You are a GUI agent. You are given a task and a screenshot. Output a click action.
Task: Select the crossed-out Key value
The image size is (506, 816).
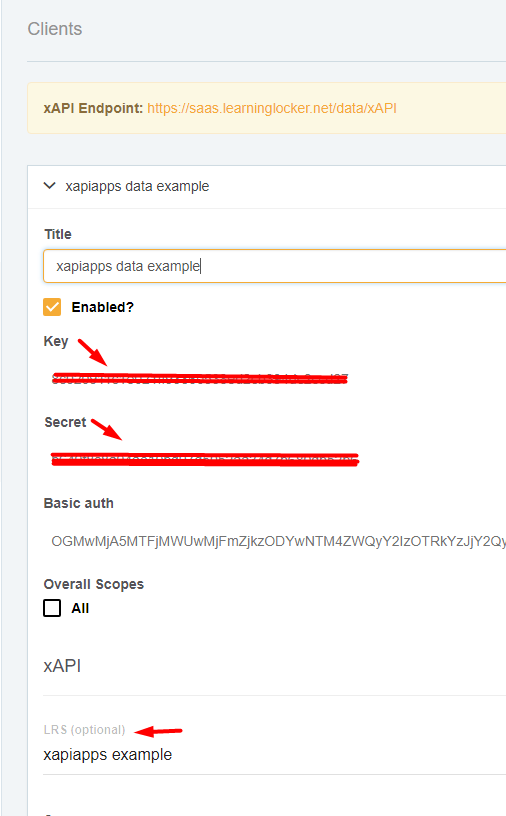click(200, 378)
